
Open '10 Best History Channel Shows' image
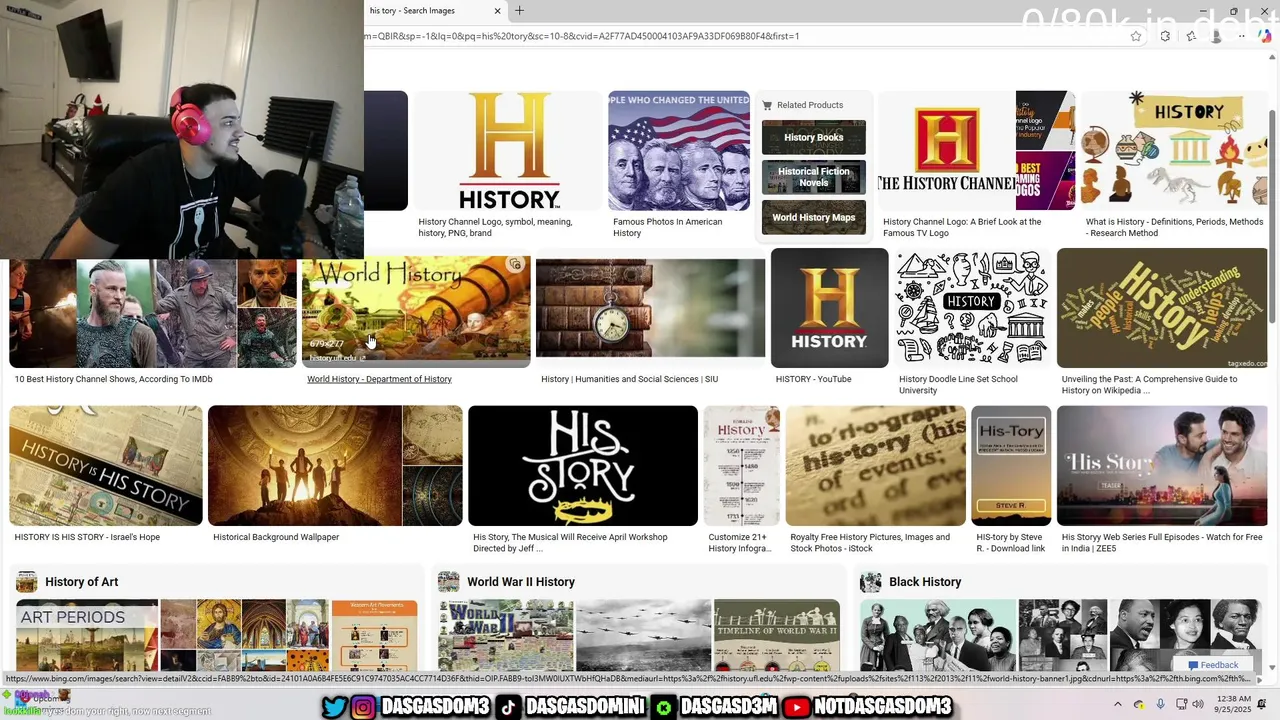153,313
